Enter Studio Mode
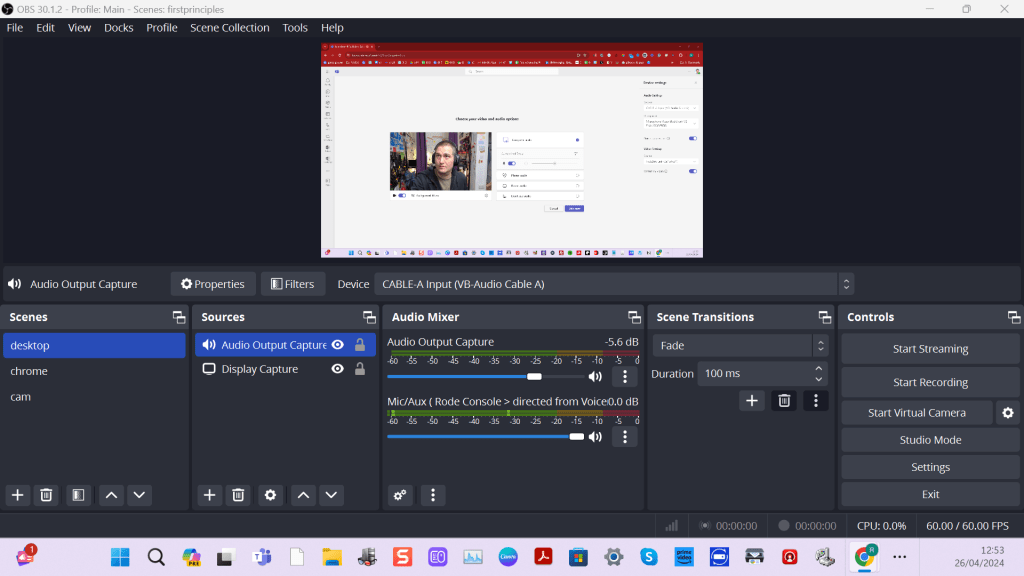The height and width of the screenshot is (576, 1024). point(930,440)
